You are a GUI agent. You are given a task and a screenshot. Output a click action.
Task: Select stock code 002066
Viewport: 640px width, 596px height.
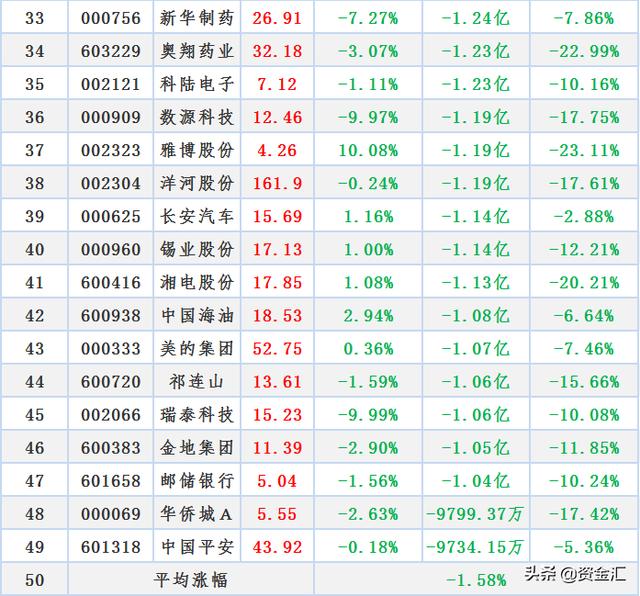click(x=111, y=415)
